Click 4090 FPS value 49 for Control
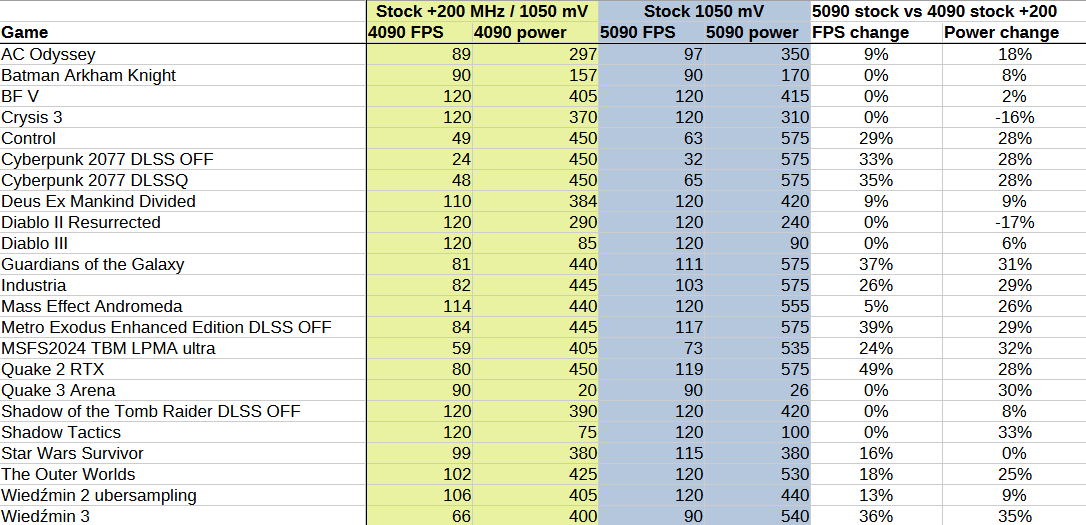 tap(420, 138)
